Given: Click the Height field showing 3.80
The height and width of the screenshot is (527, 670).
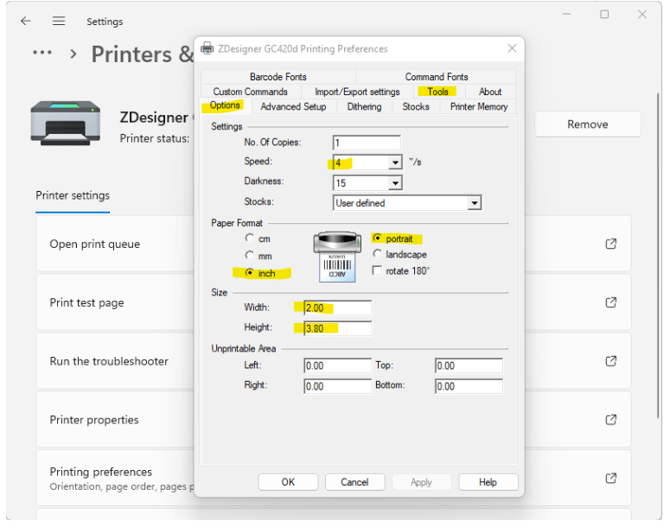Looking at the screenshot, I should coord(338,328).
